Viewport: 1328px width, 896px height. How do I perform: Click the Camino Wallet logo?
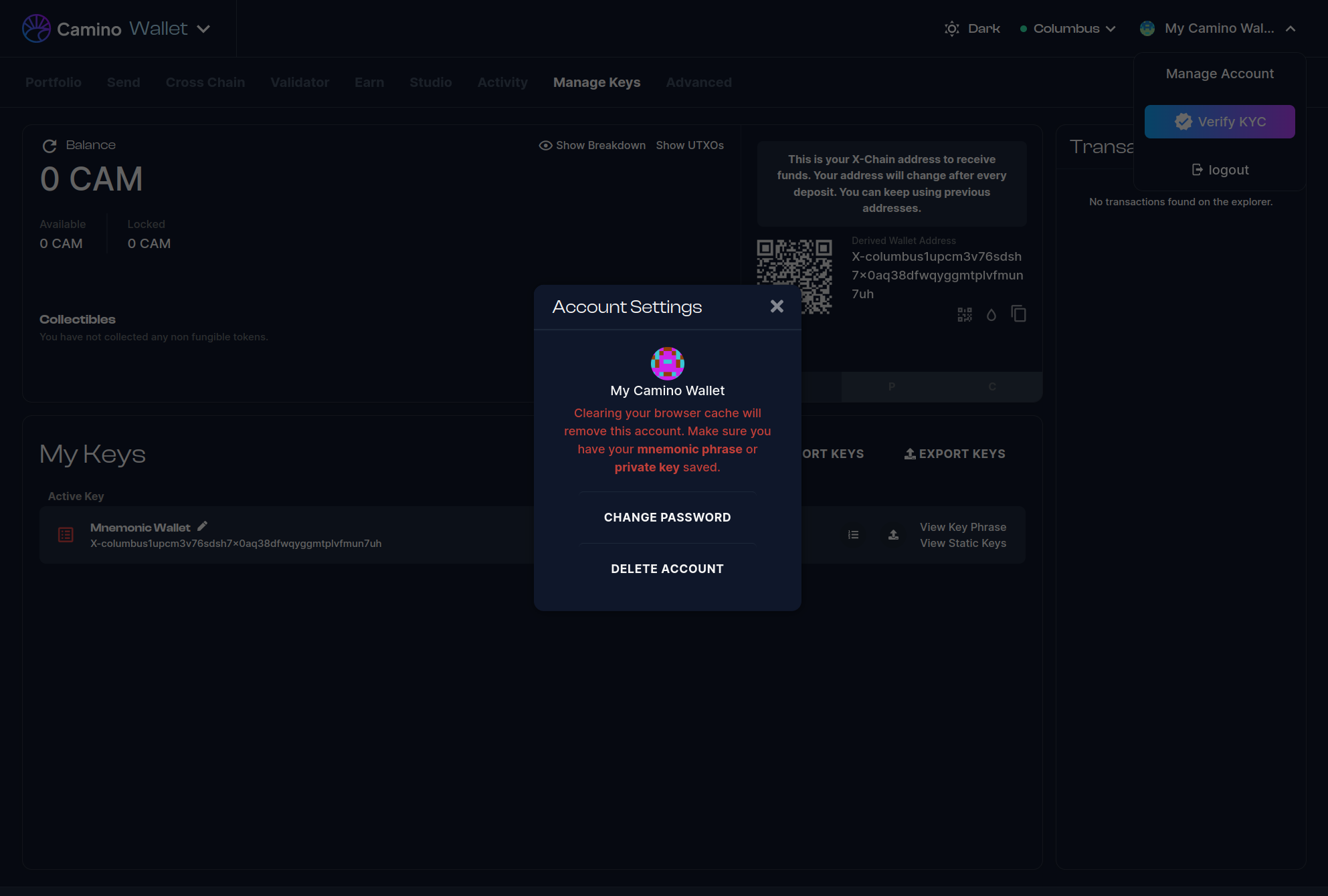(x=37, y=29)
